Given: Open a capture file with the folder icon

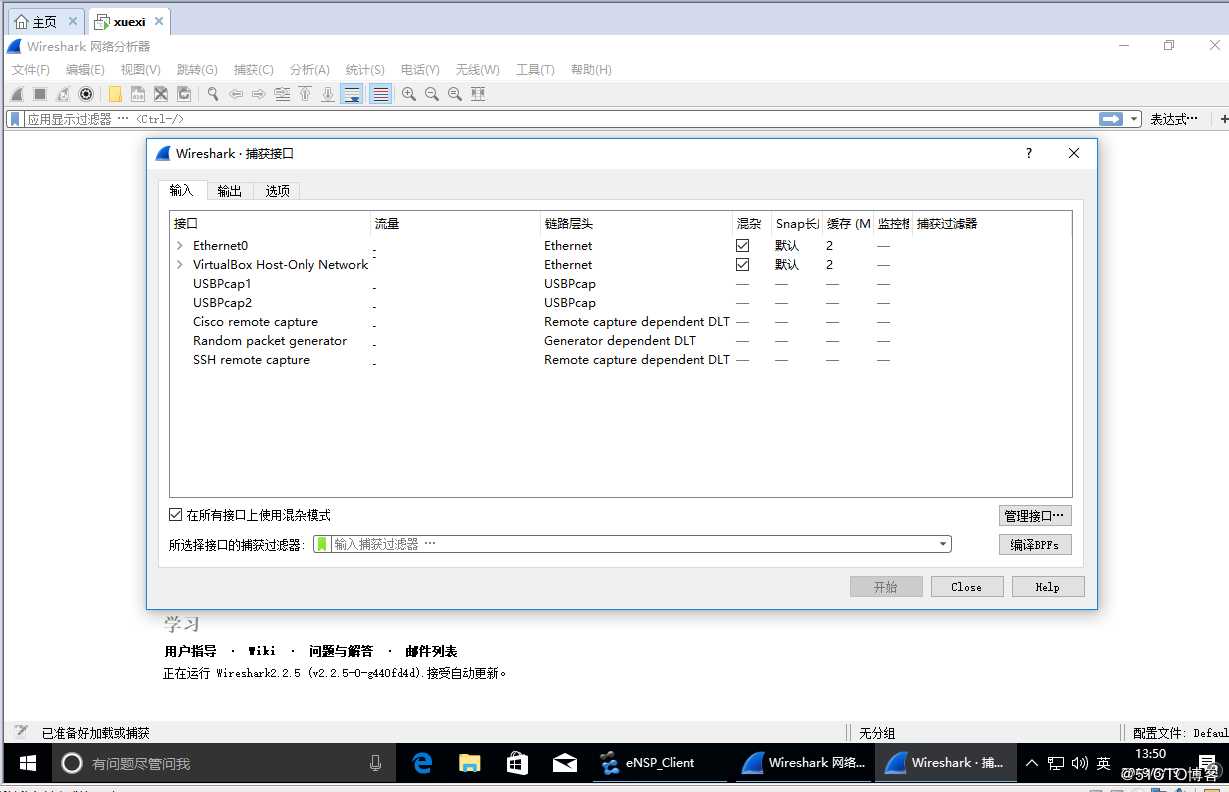Looking at the screenshot, I should 115,94.
